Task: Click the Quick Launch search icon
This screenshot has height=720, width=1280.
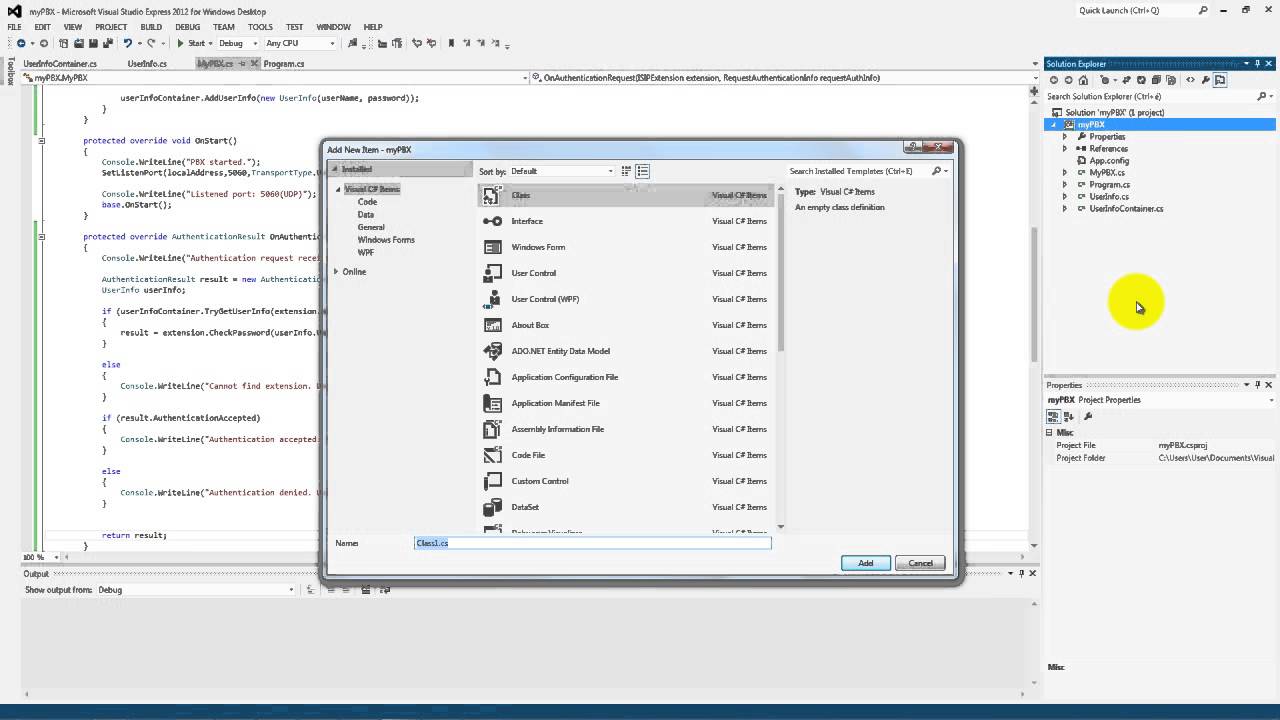Action: [1204, 10]
